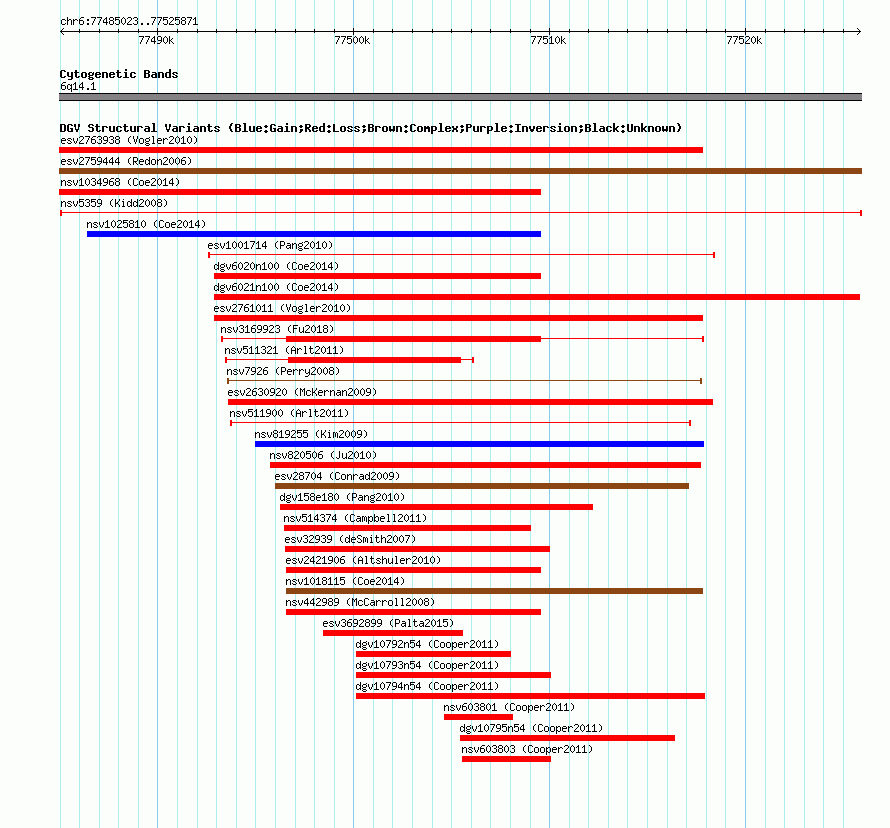Viewport: 890px width, 828px height.
Task: Select dgv10794n54 (Cooper2011) label
Action: click(x=427, y=686)
